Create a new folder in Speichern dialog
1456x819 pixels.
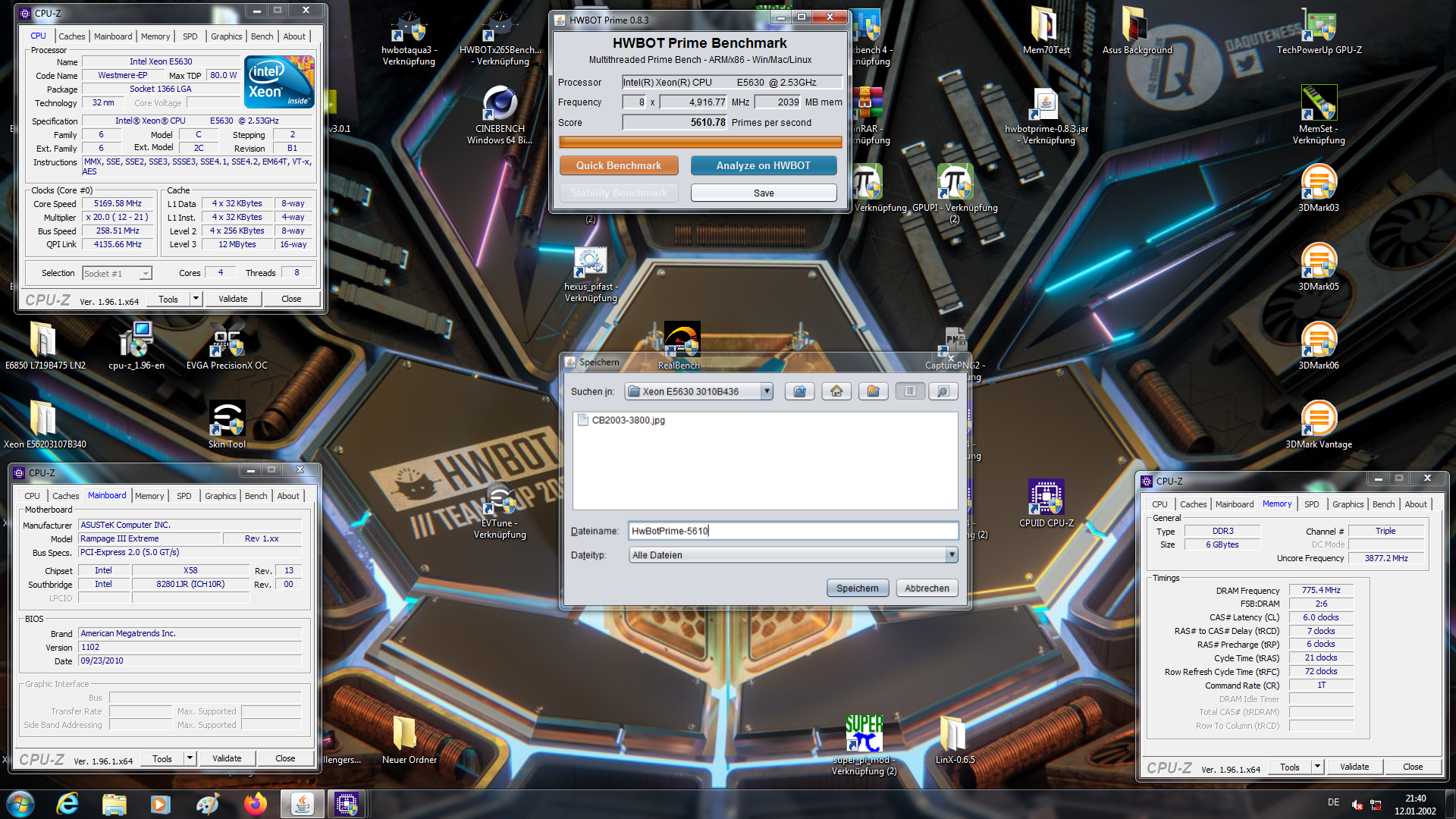(874, 391)
